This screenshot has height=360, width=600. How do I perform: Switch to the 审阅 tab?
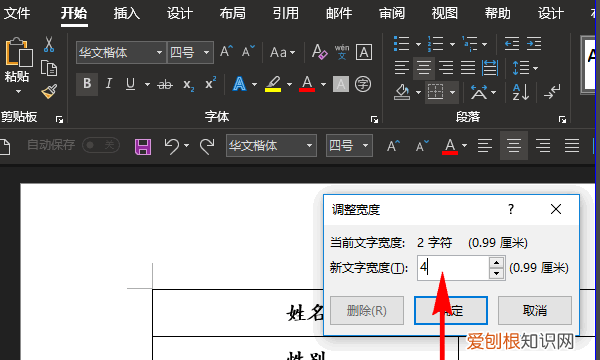(392, 13)
